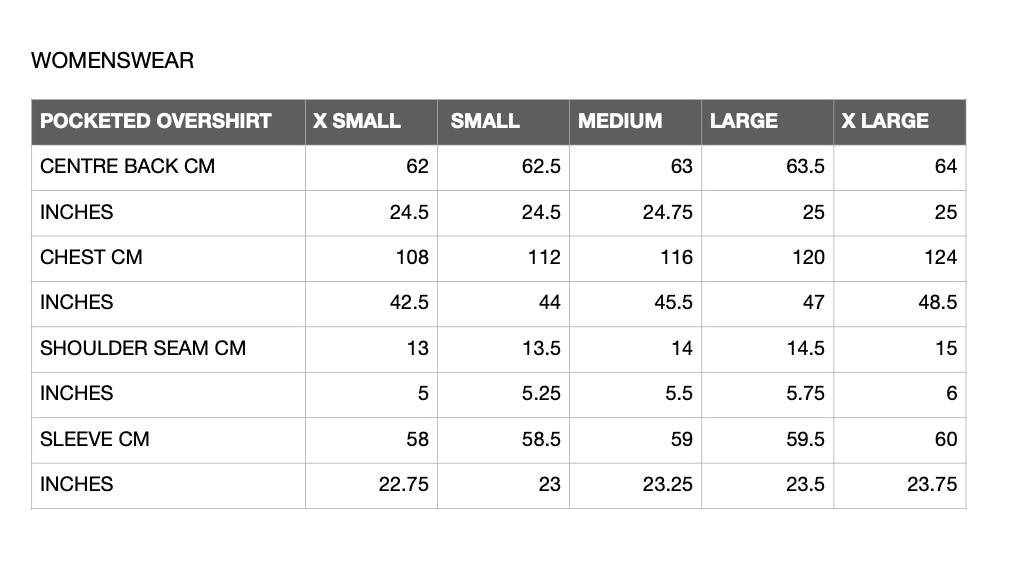This screenshot has height=571, width=1030.
Task: Select the cell with value 22.75
Action: coord(371,486)
